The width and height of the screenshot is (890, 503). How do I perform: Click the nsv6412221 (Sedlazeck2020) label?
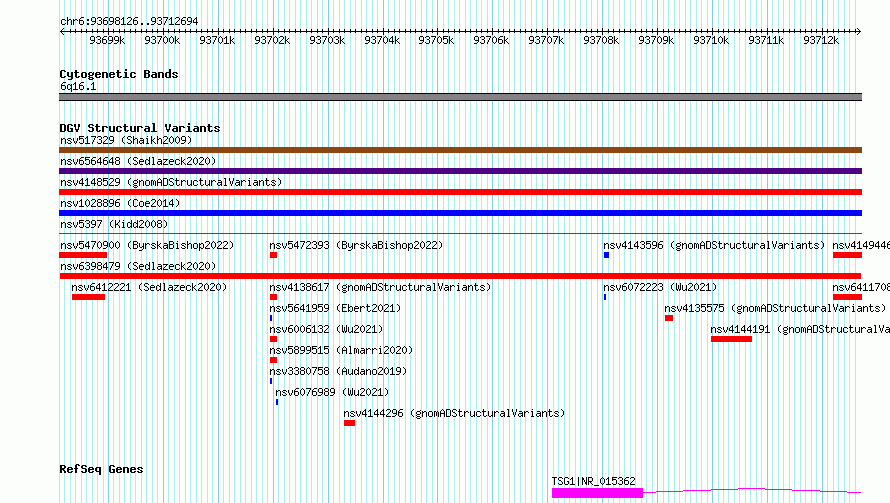coord(149,287)
